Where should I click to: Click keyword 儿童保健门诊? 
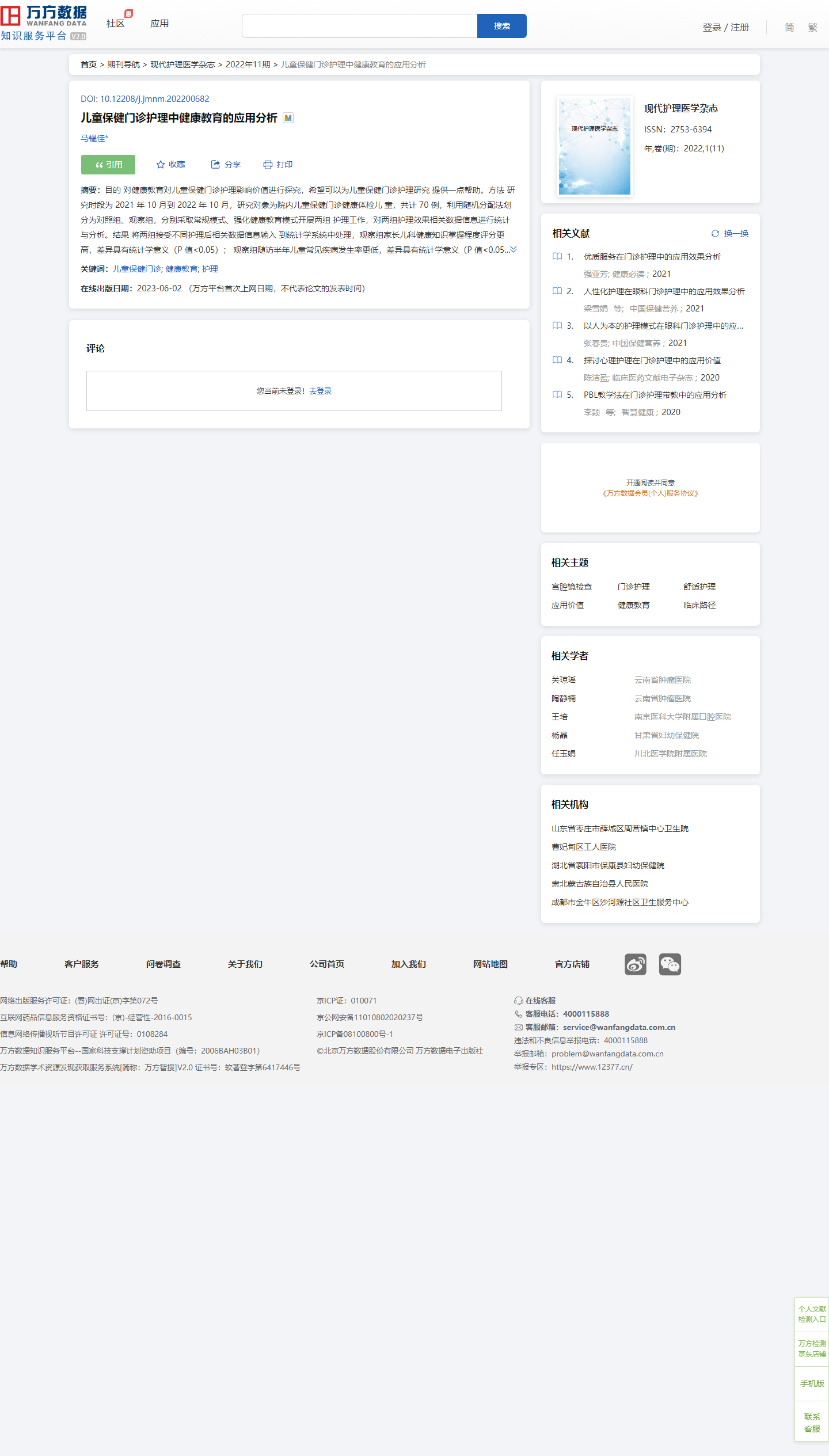137,269
